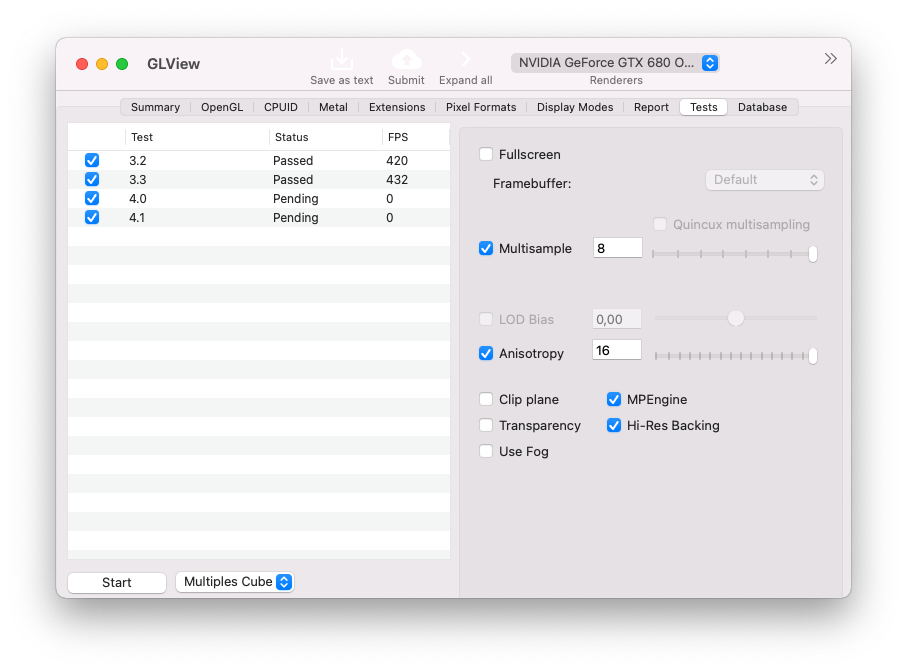Click the FPS value 420
This screenshot has height=672, width=907.
coord(397,160)
